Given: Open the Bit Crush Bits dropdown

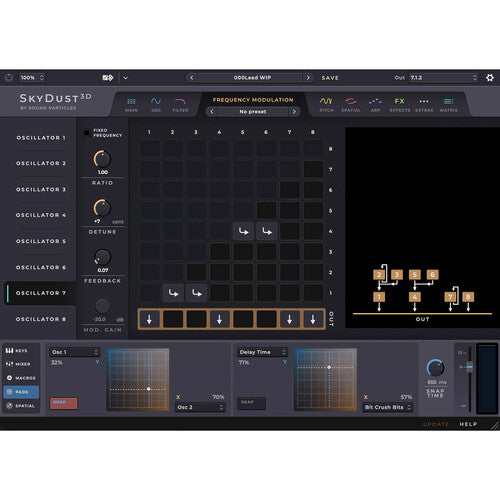Looking at the screenshot, I should [388, 407].
